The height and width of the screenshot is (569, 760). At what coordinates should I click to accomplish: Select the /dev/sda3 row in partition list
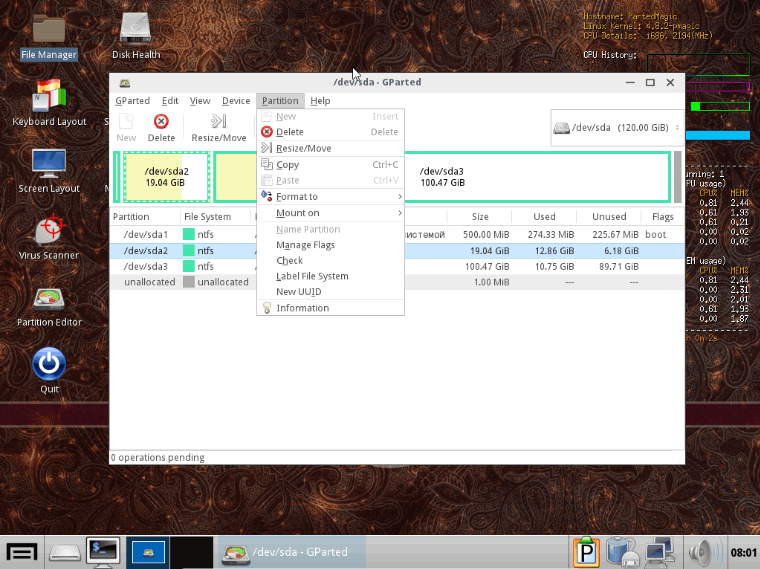(x=397, y=267)
